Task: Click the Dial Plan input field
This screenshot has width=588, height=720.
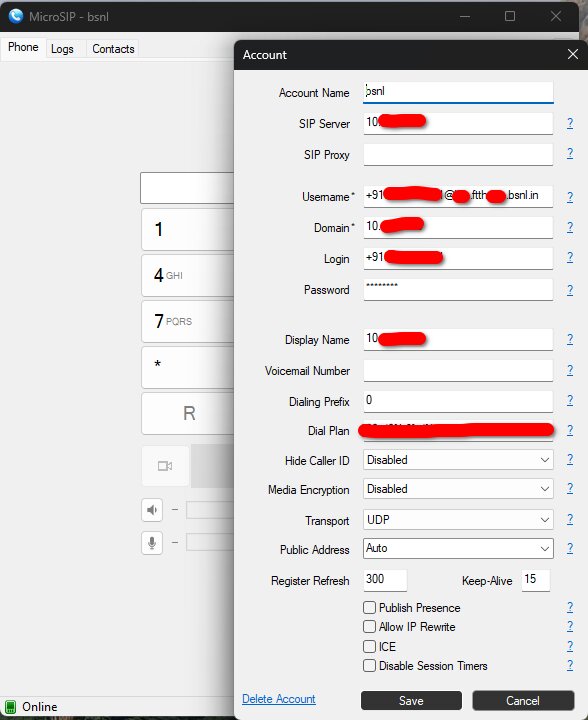Action: point(458,431)
